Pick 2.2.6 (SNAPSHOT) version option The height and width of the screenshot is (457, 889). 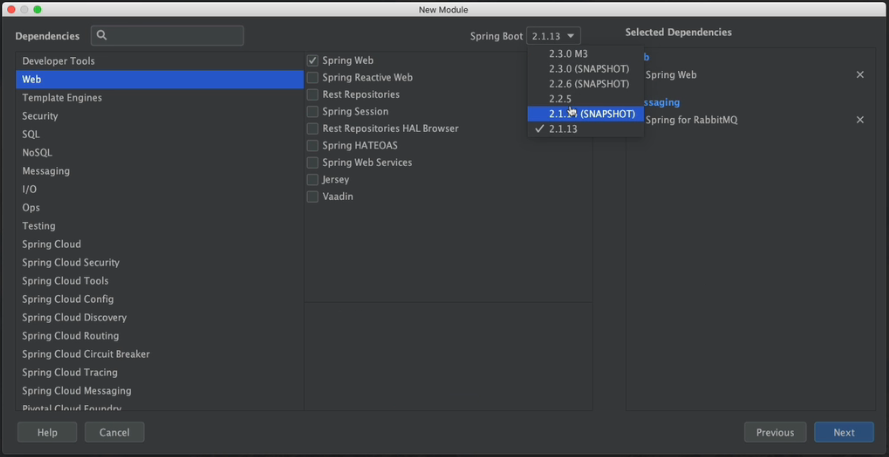(589, 84)
